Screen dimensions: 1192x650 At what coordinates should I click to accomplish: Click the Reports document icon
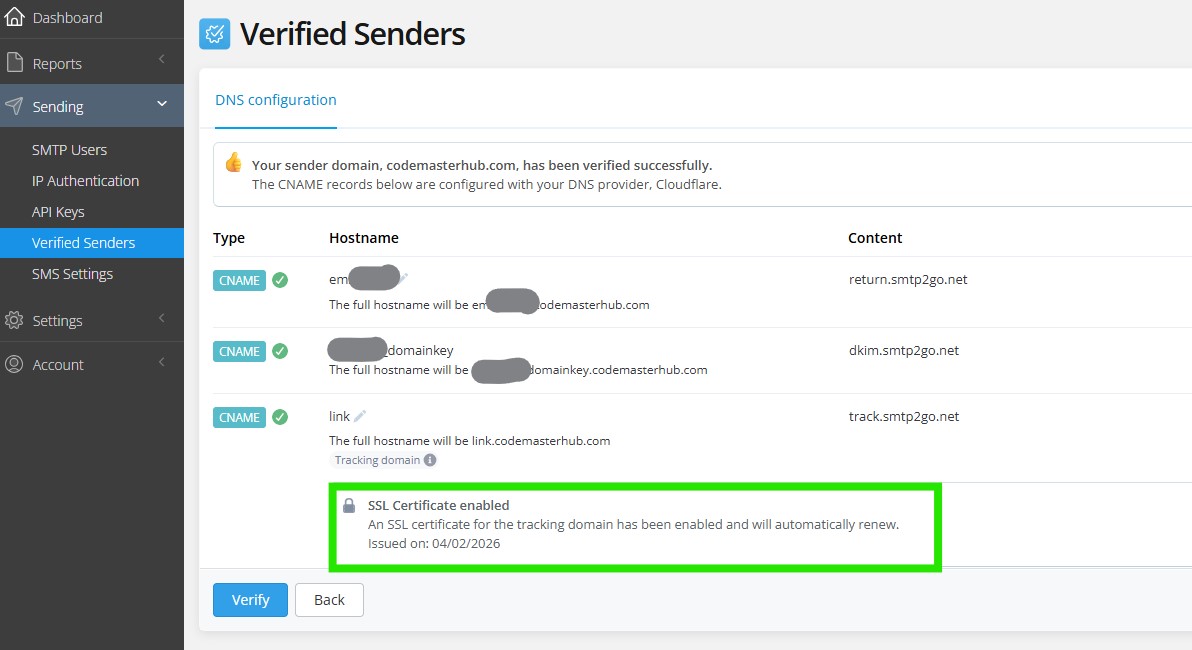[14, 63]
